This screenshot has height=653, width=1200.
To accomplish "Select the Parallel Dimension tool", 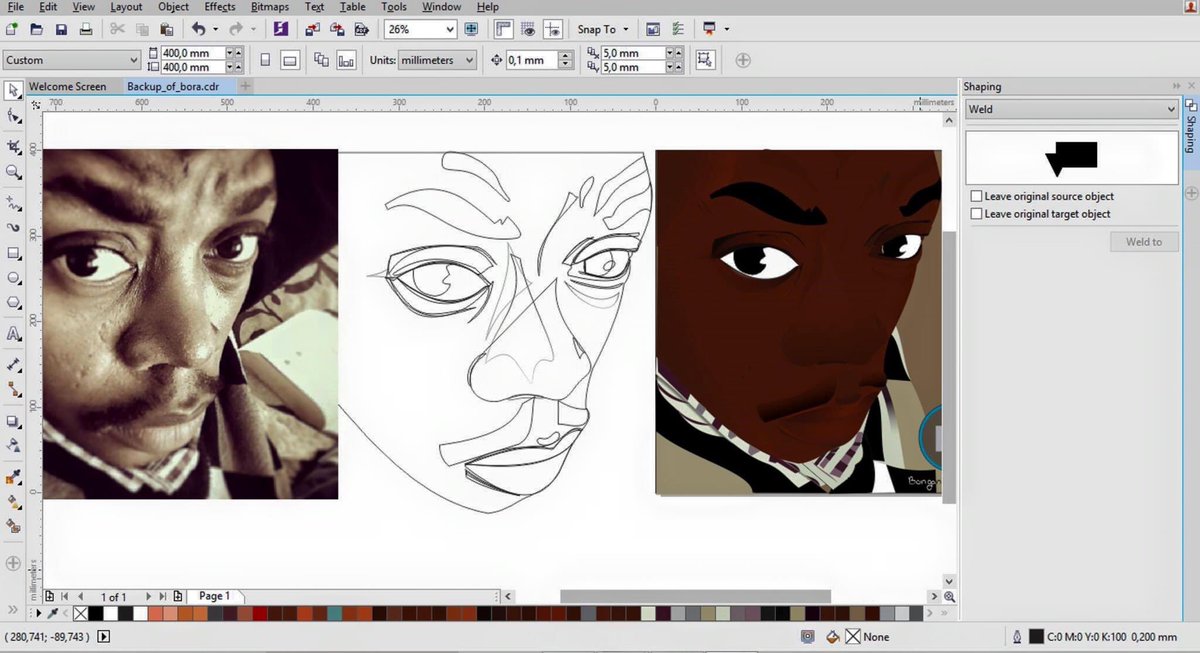I will pyautogui.click(x=14, y=364).
